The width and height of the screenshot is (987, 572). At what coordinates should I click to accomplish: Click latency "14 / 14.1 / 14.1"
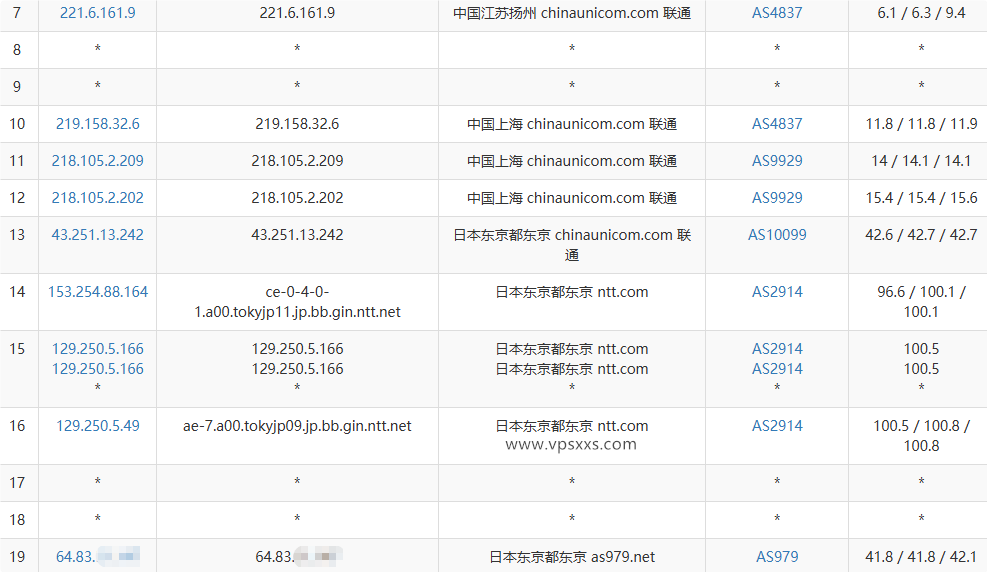pos(921,161)
